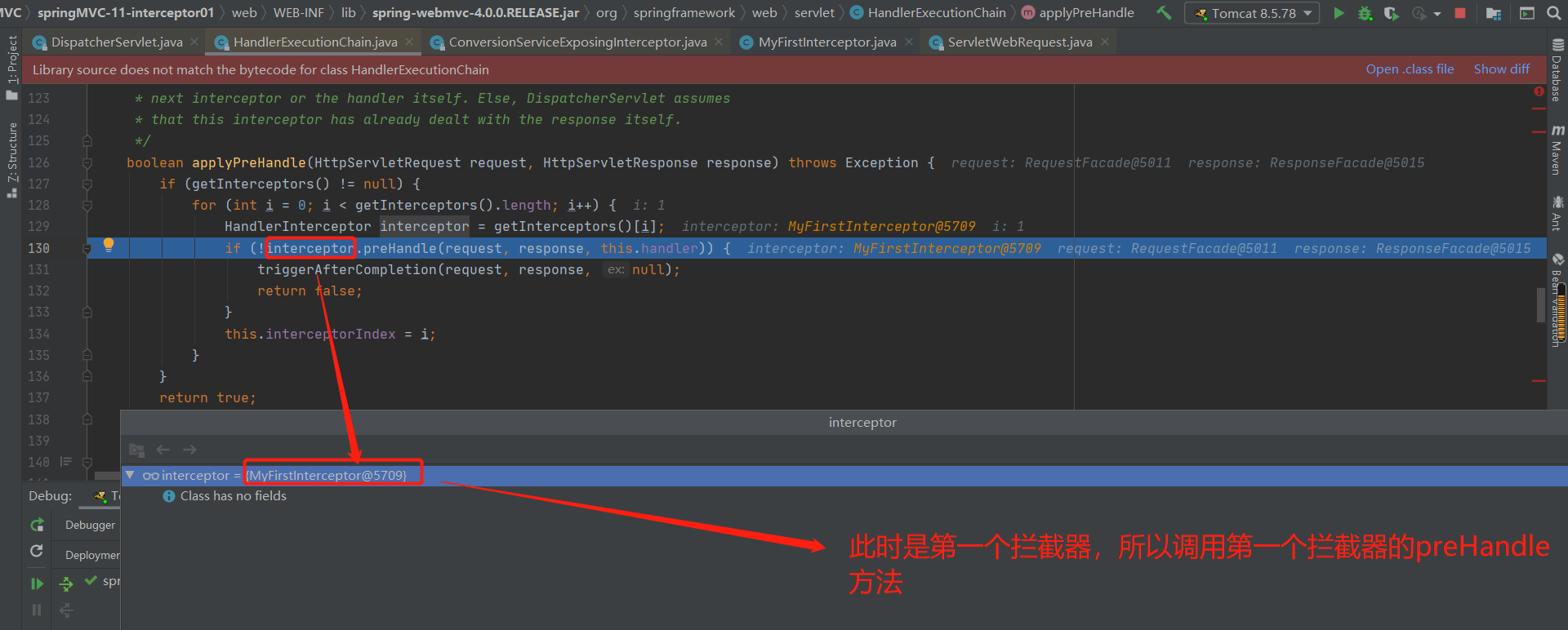This screenshot has width=1568, height=630.
Task: Click the Resume Program icon
Action: tap(37, 583)
